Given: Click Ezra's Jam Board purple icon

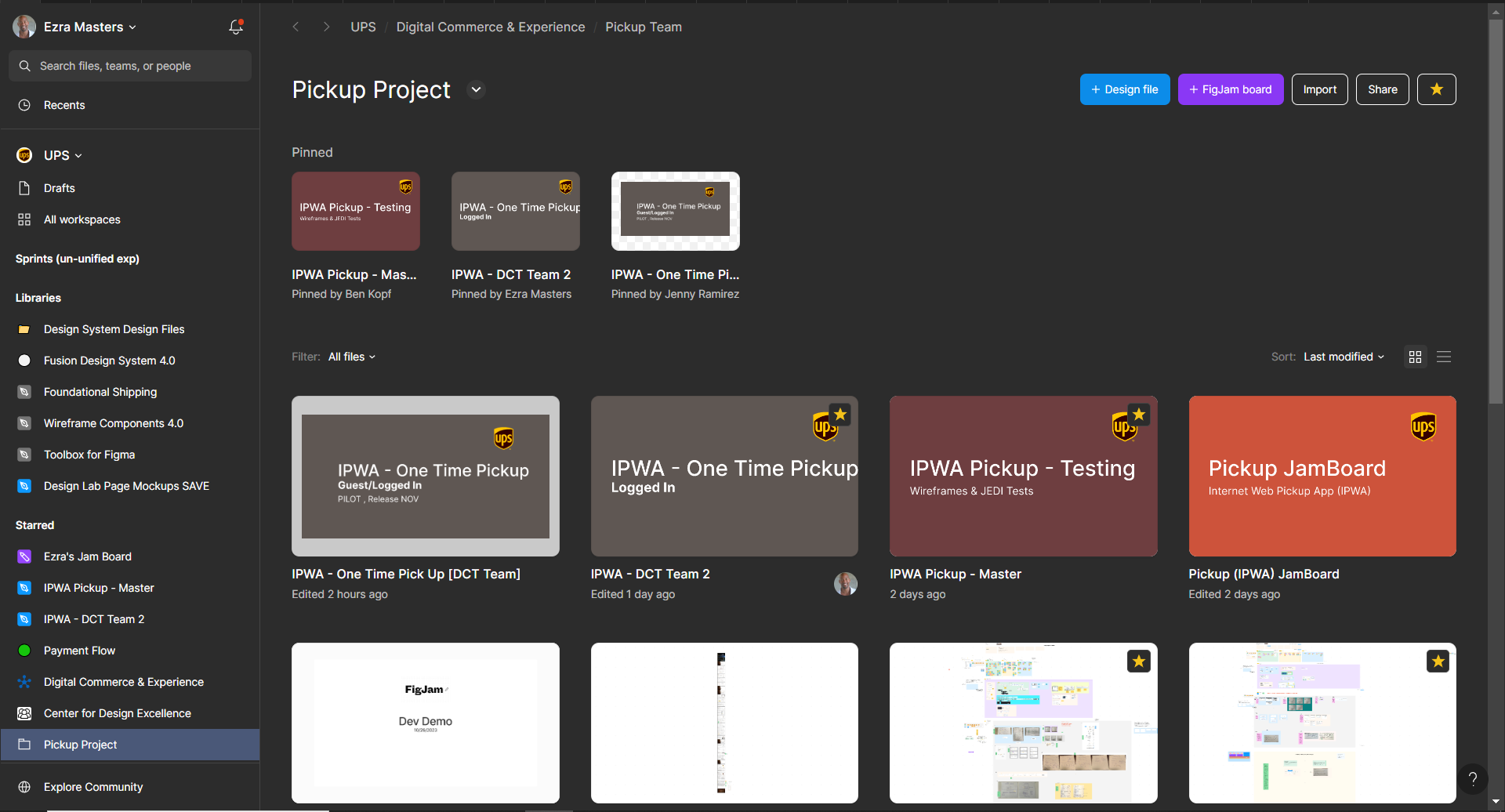Looking at the screenshot, I should coord(24,556).
